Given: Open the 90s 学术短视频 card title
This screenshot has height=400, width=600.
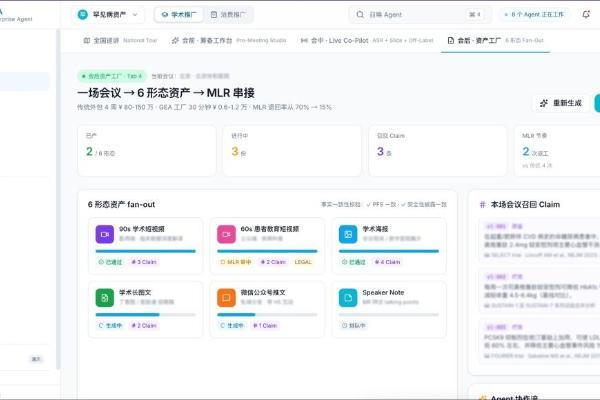Looking at the screenshot, I should click(142, 229).
